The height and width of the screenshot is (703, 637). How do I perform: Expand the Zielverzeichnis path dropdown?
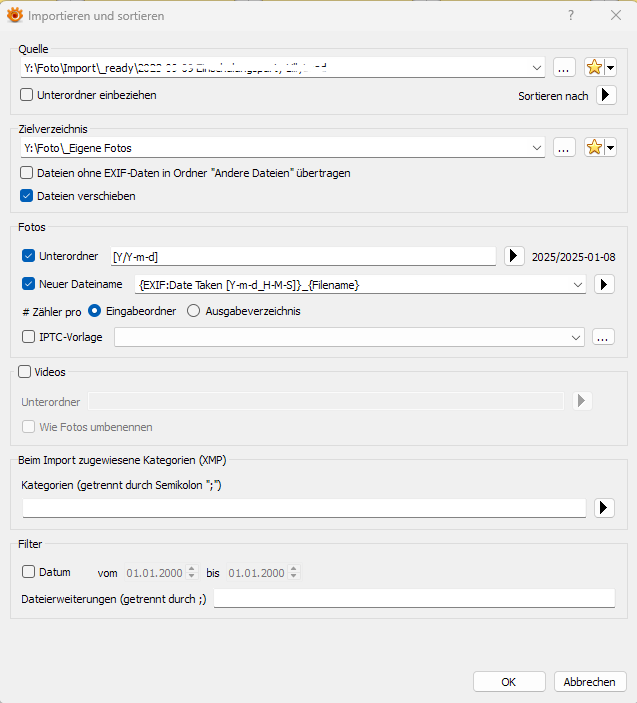(538, 148)
